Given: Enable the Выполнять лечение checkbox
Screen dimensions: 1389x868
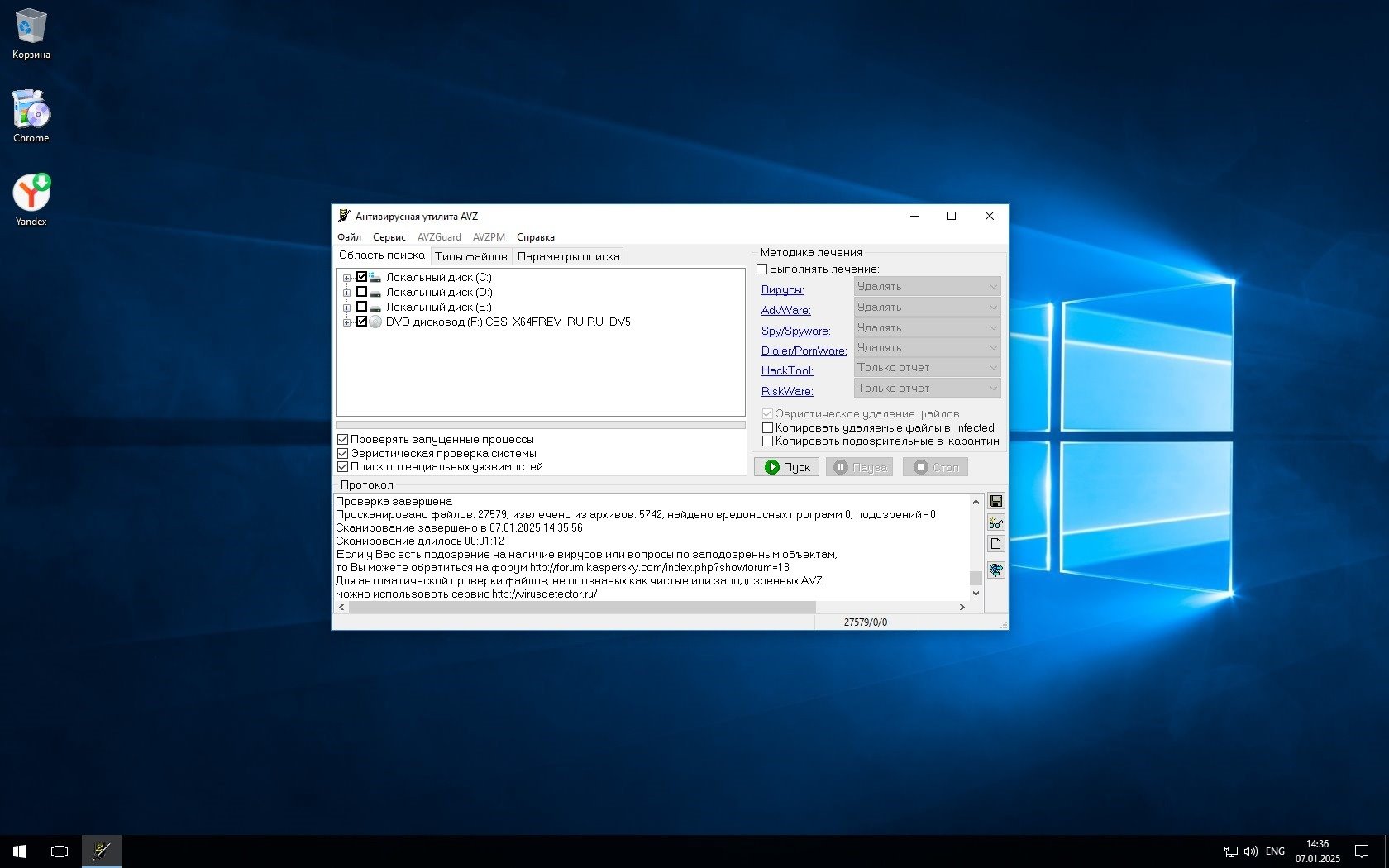Looking at the screenshot, I should (762, 269).
